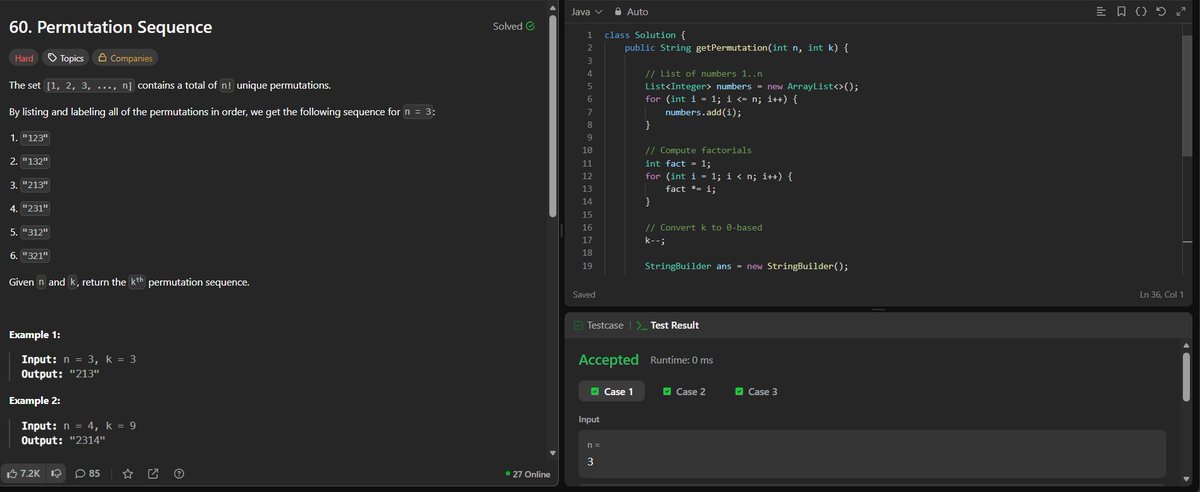The image size is (1200, 492).
Task: Open the help question-mark icon
Action: point(179,473)
